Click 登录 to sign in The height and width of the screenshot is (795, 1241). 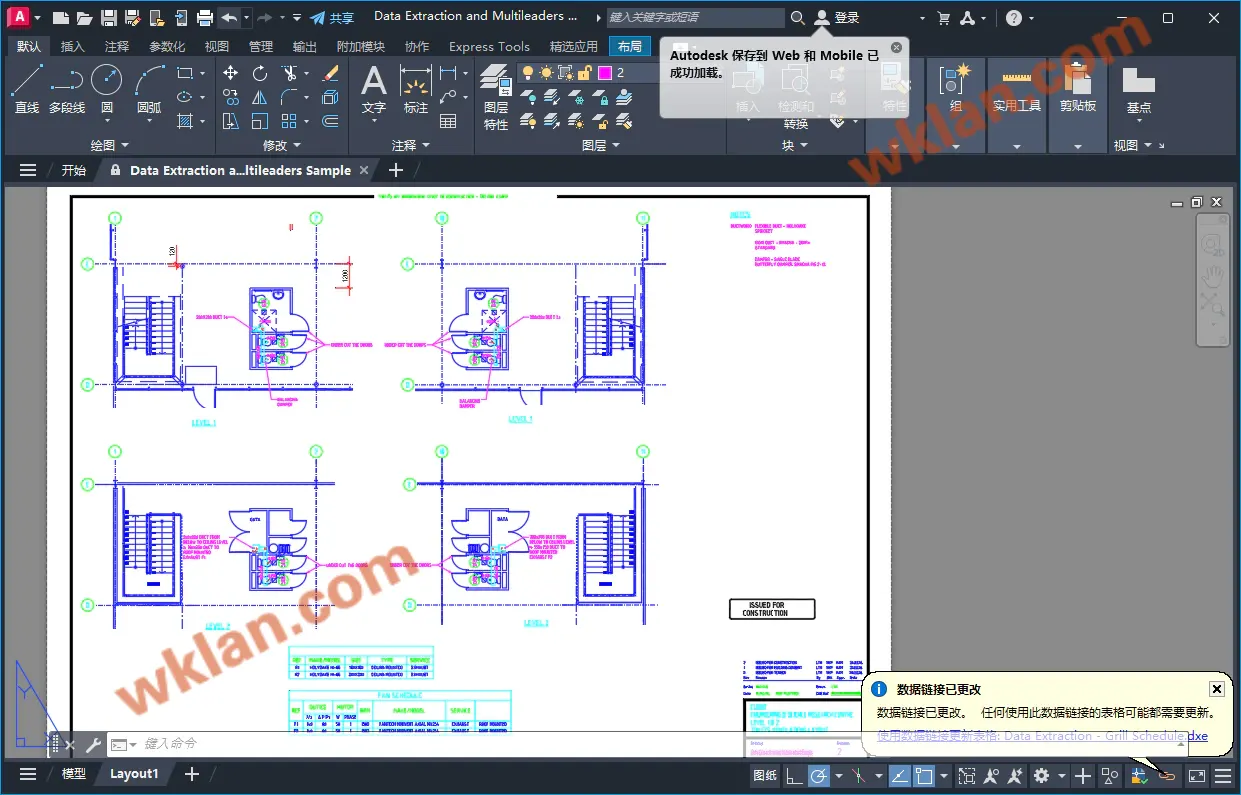point(837,18)
